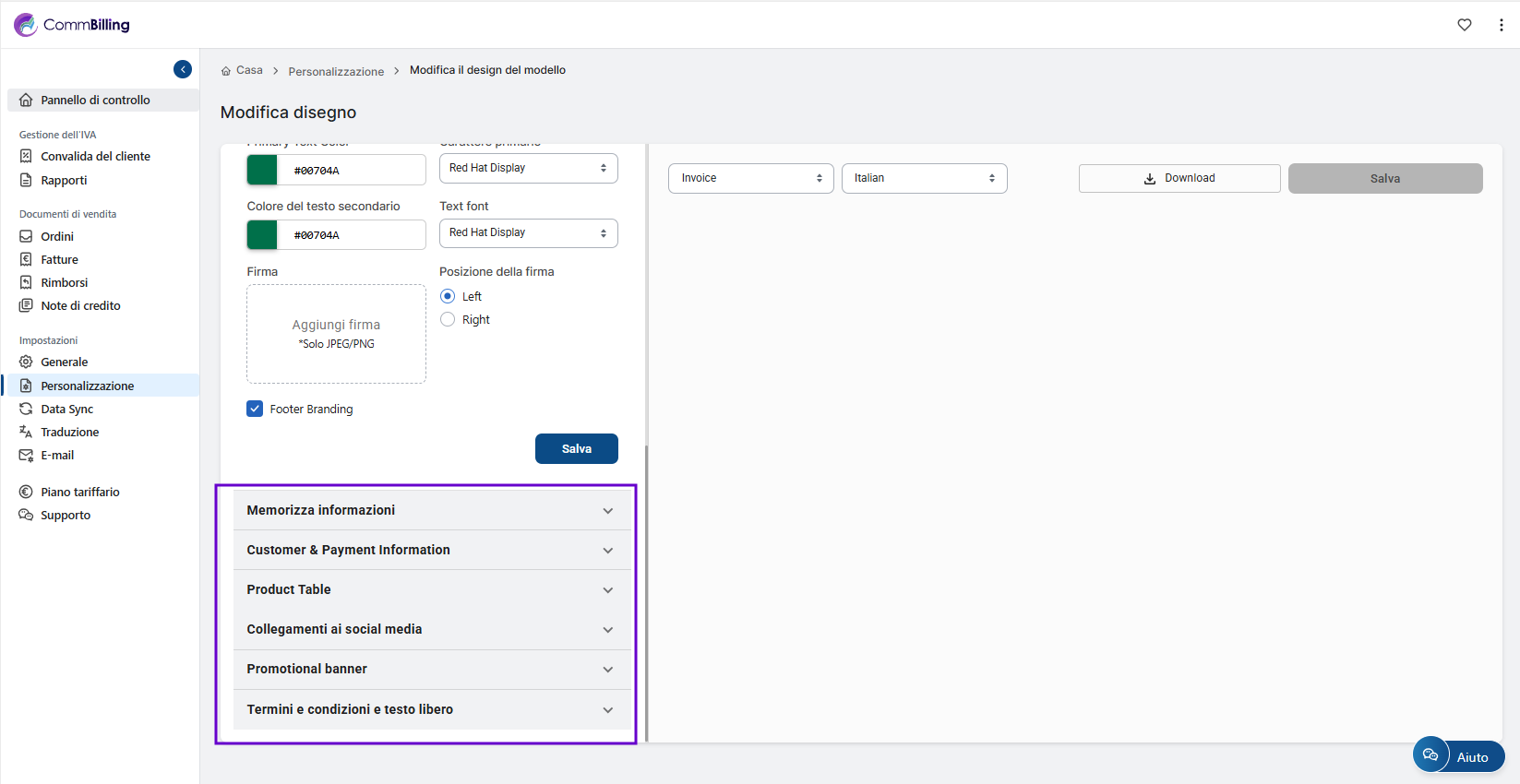The width and height of the screenshot is (1520, 784).
Task: Go to Pannello di controllo
Action: [x=95, y=100]
